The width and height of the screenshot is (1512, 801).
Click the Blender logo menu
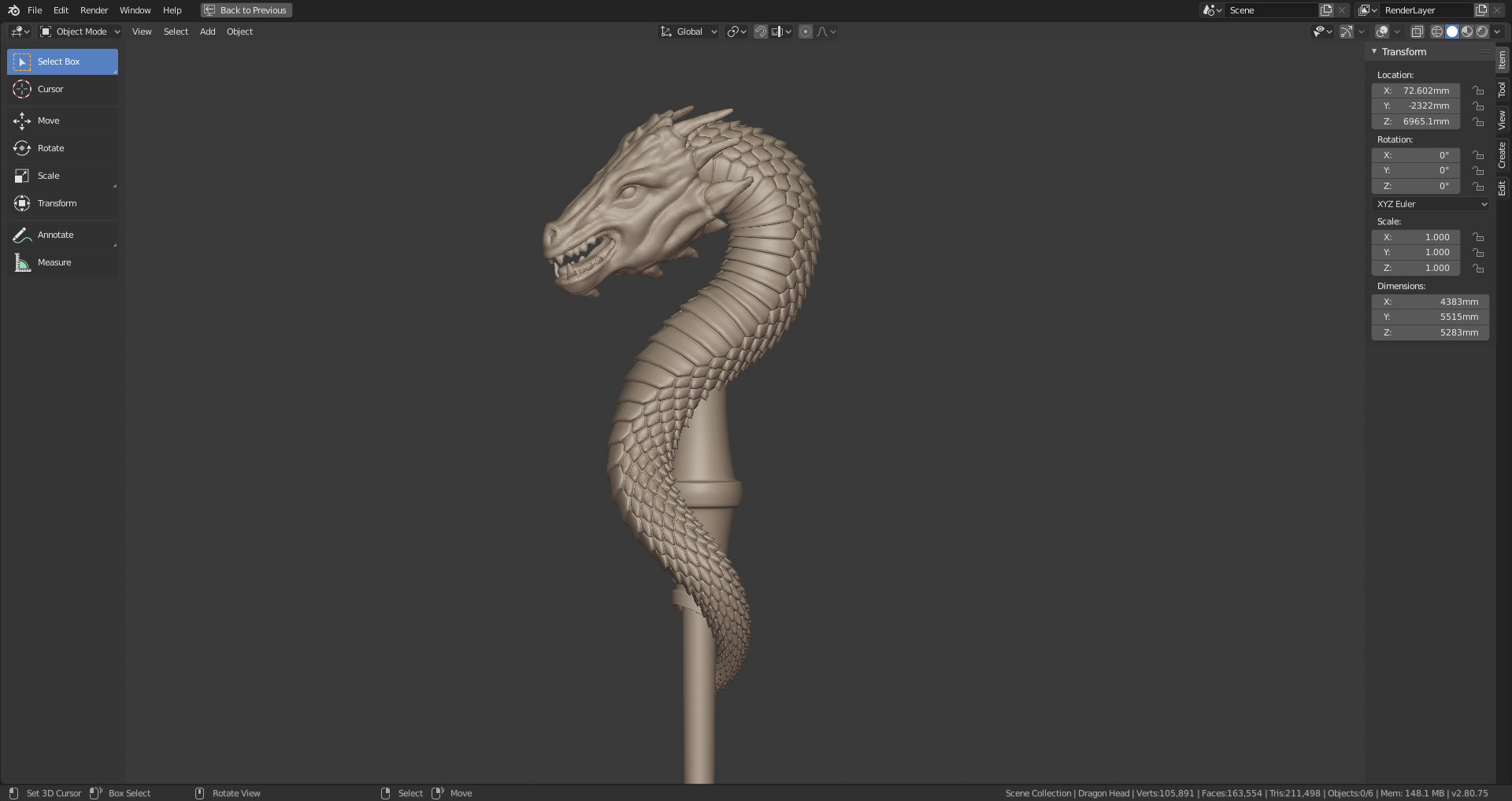coord(13,10)
